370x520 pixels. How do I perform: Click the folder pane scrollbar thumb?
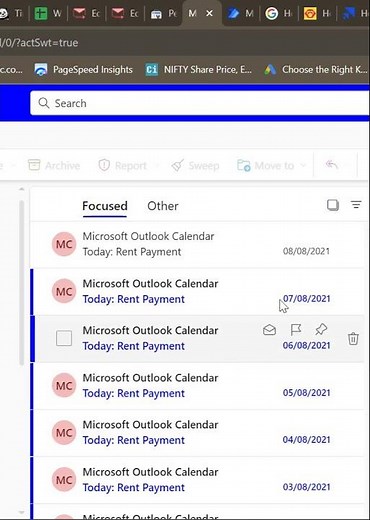(22, 283)
